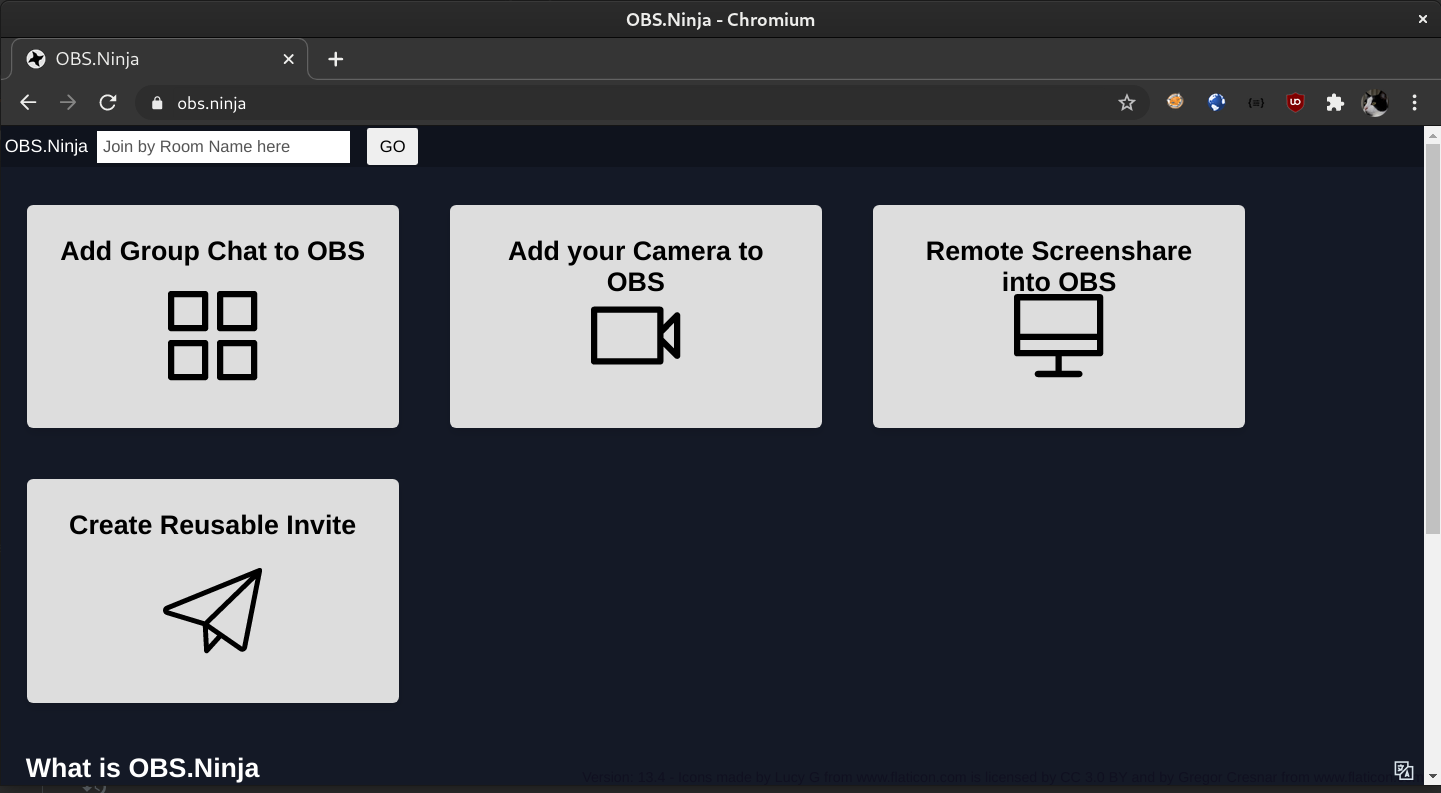Open the uBlock Origin shield icon
Viewport: 1441px width, 793px height.
[x=1295, y=102]
